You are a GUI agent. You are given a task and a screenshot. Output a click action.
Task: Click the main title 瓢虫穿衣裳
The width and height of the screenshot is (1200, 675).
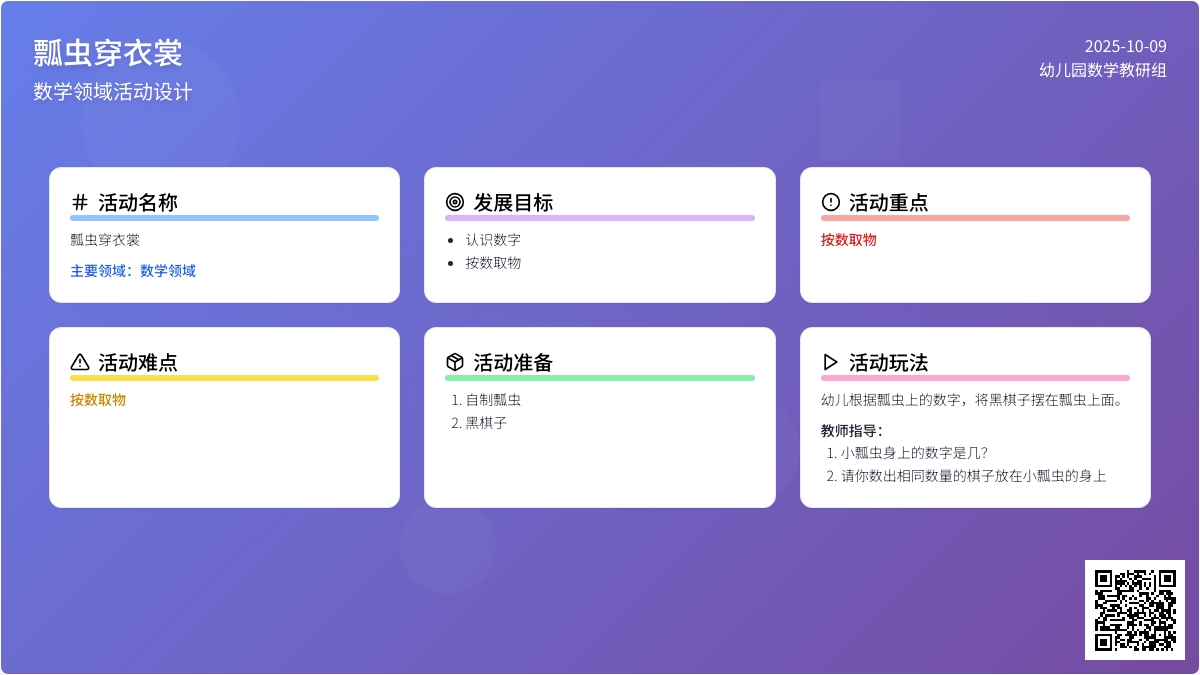click(x=108, y=53)
